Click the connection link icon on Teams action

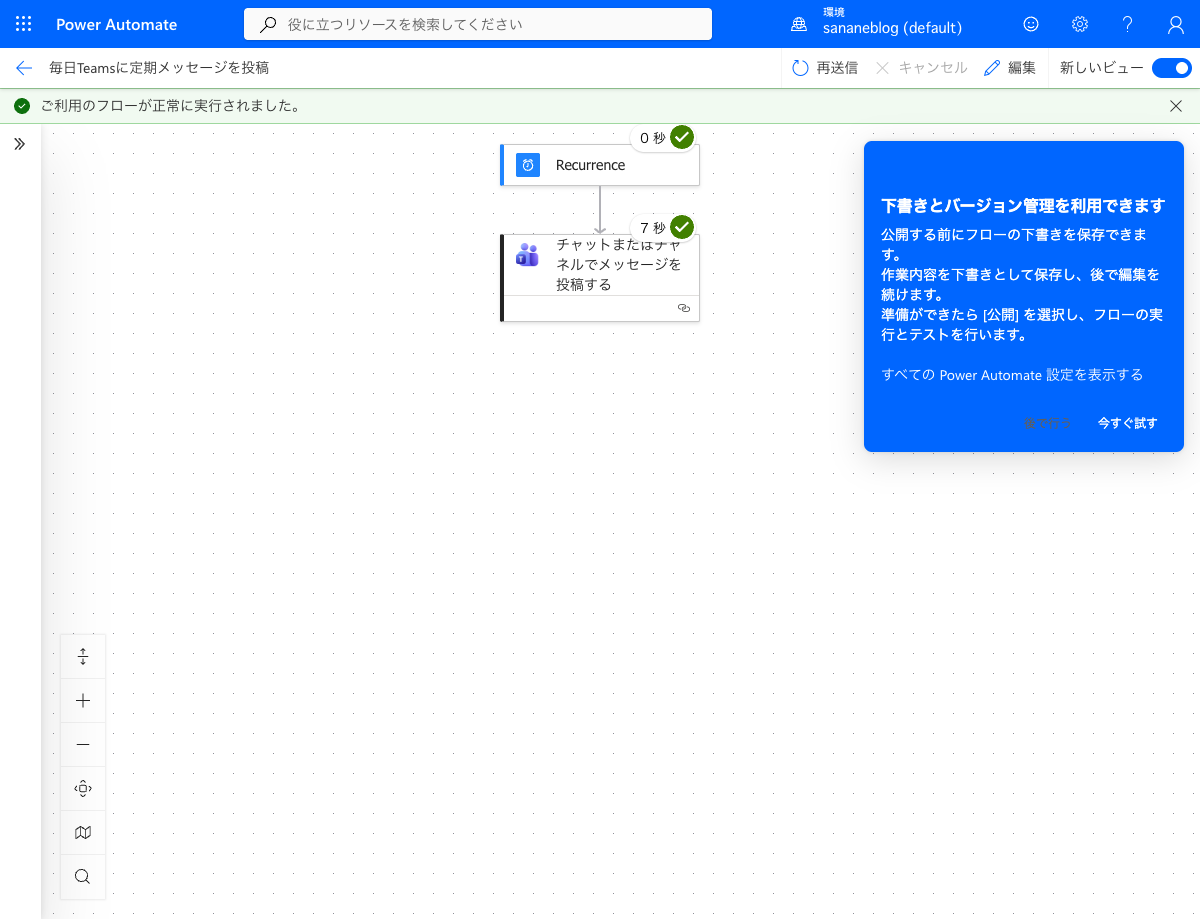click(684, 308)
